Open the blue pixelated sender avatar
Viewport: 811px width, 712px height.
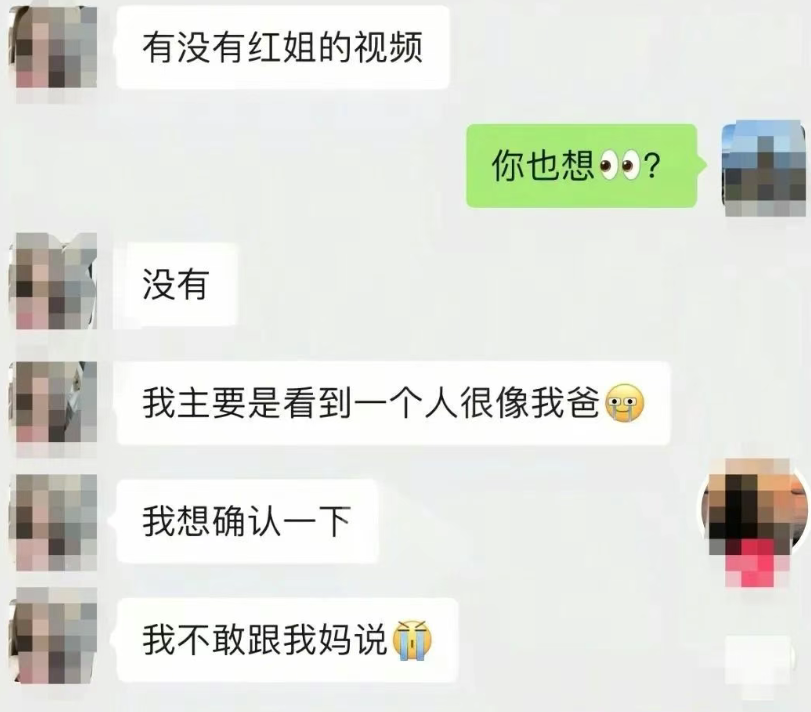(x=764, y=169)
